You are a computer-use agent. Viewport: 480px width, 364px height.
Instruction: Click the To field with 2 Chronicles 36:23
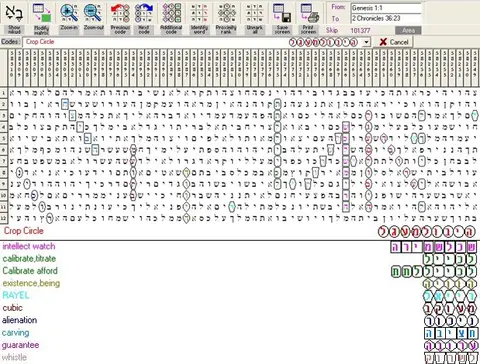pyautogui.click(x=386, y=18)
